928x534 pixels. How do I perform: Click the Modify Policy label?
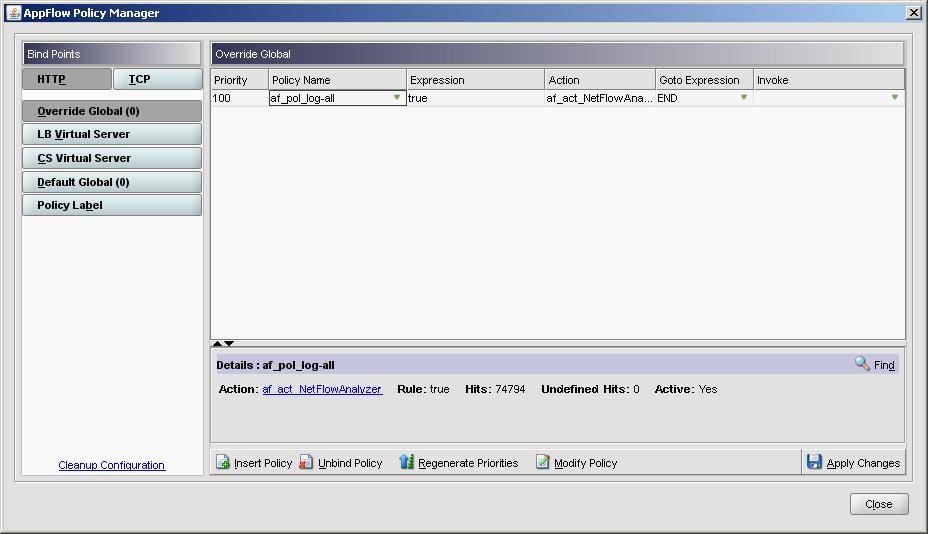pyautogui.click(x=585, y=463)
